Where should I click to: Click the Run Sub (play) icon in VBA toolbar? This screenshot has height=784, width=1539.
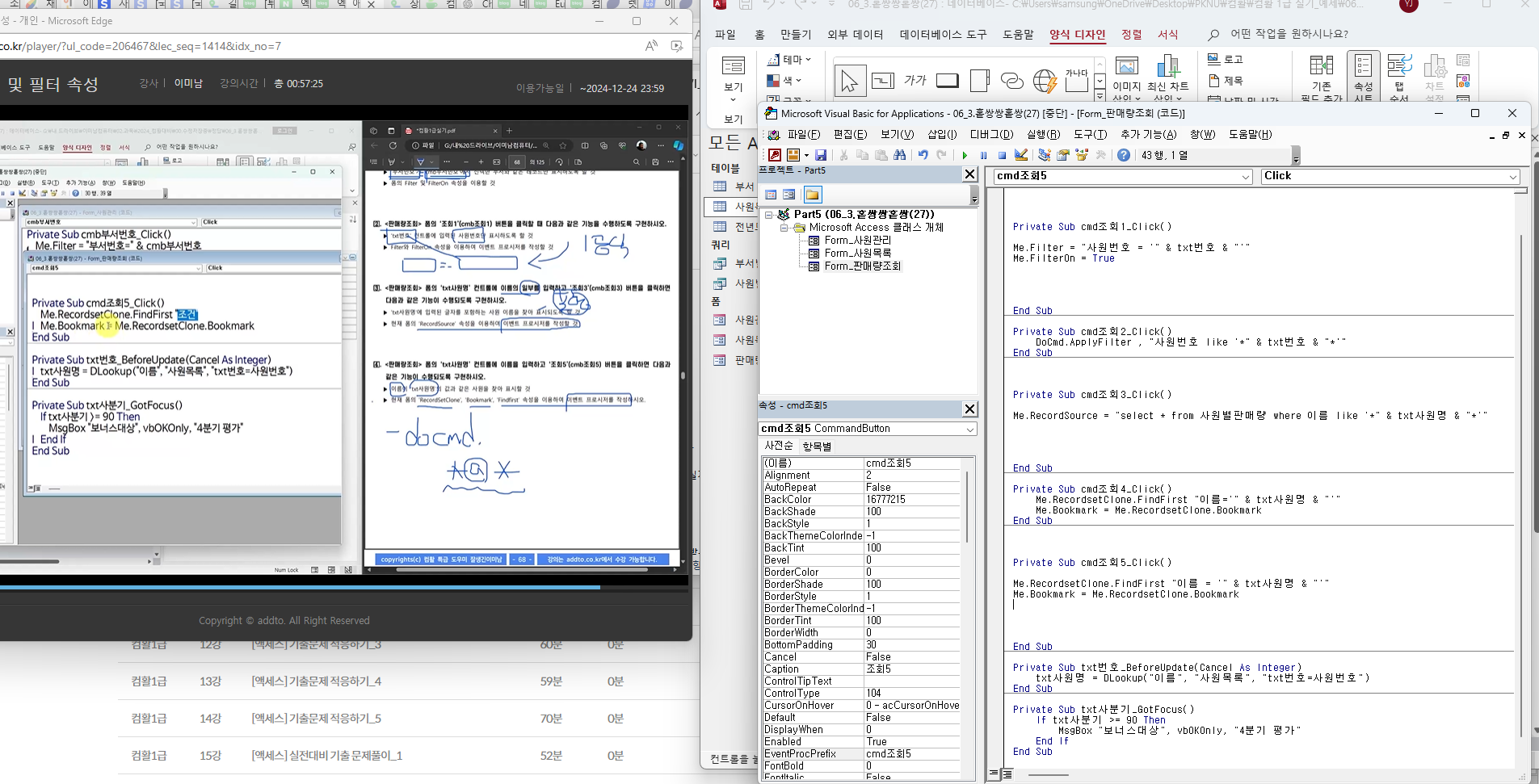point(965,155)
